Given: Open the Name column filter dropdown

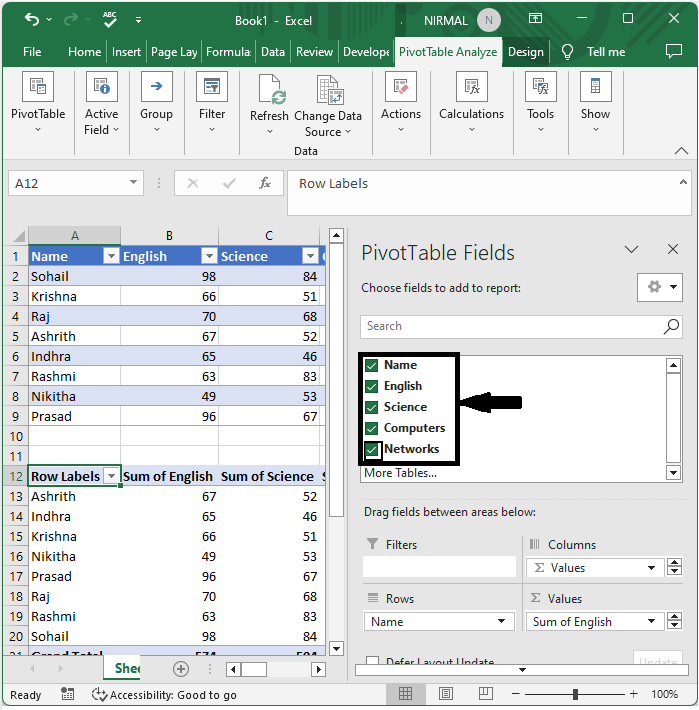Looking at the screenshot, I should coord(111,256).
